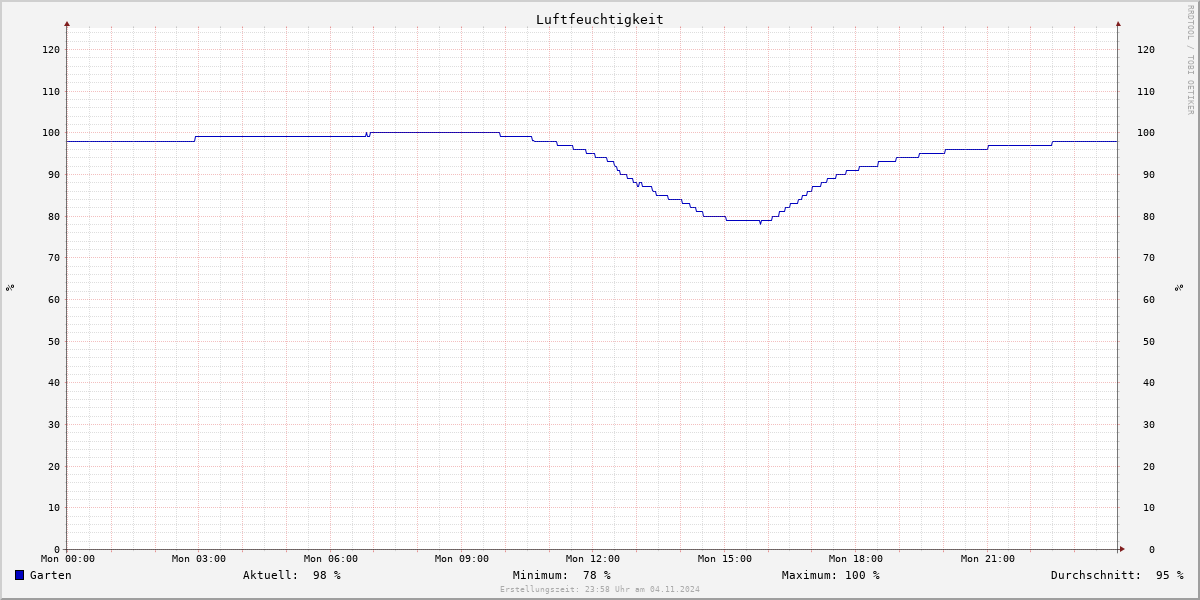The image size is (1200, 600).
Task: Click the Mon 15:00 time axis label
Action: click(x=725, y=559)
